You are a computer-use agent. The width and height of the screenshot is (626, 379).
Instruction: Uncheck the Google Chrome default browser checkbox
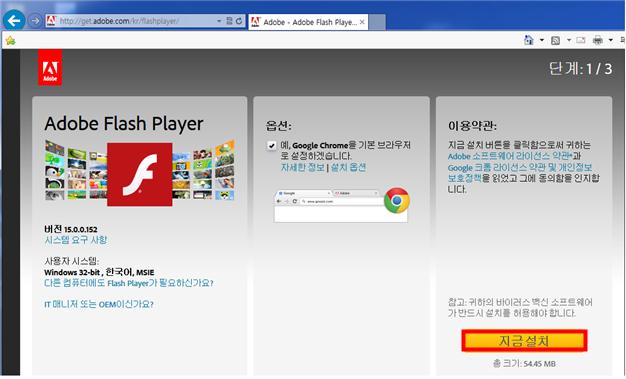271,145
